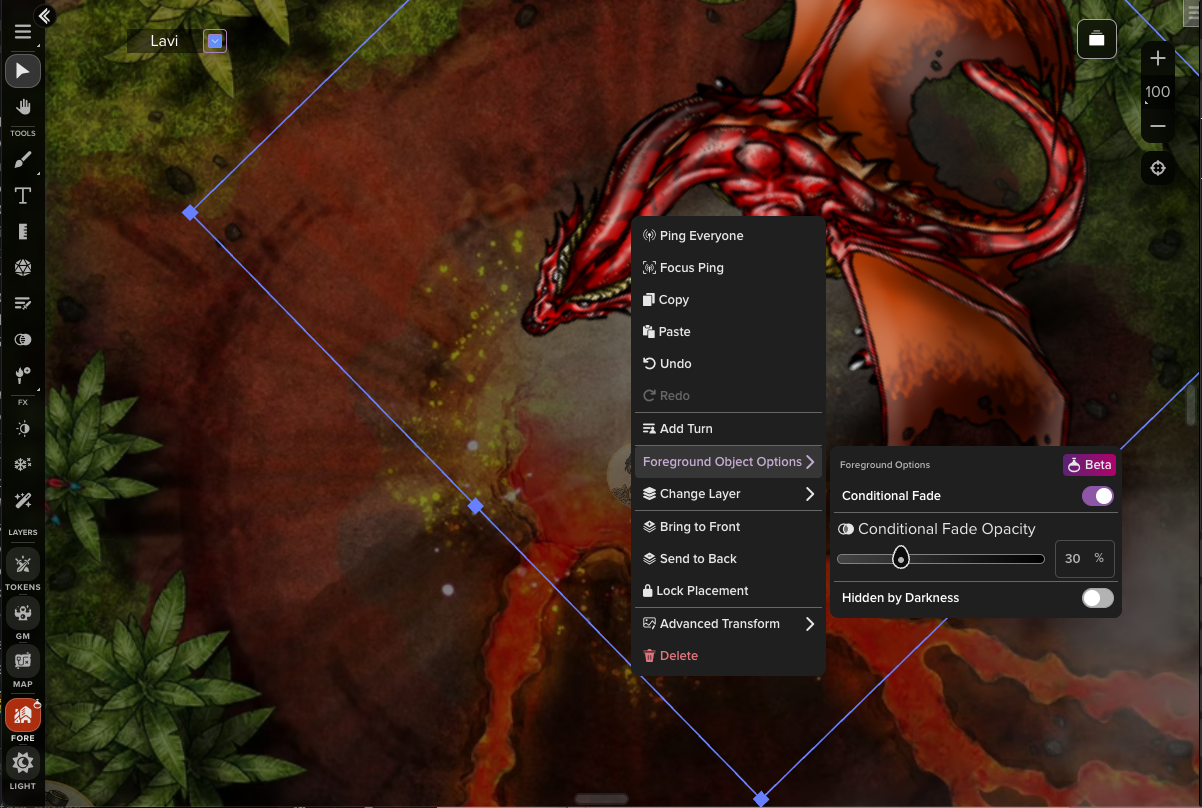Choose Ping Everyone from the context menu
1202x808 pixels.
click(728, 236)
